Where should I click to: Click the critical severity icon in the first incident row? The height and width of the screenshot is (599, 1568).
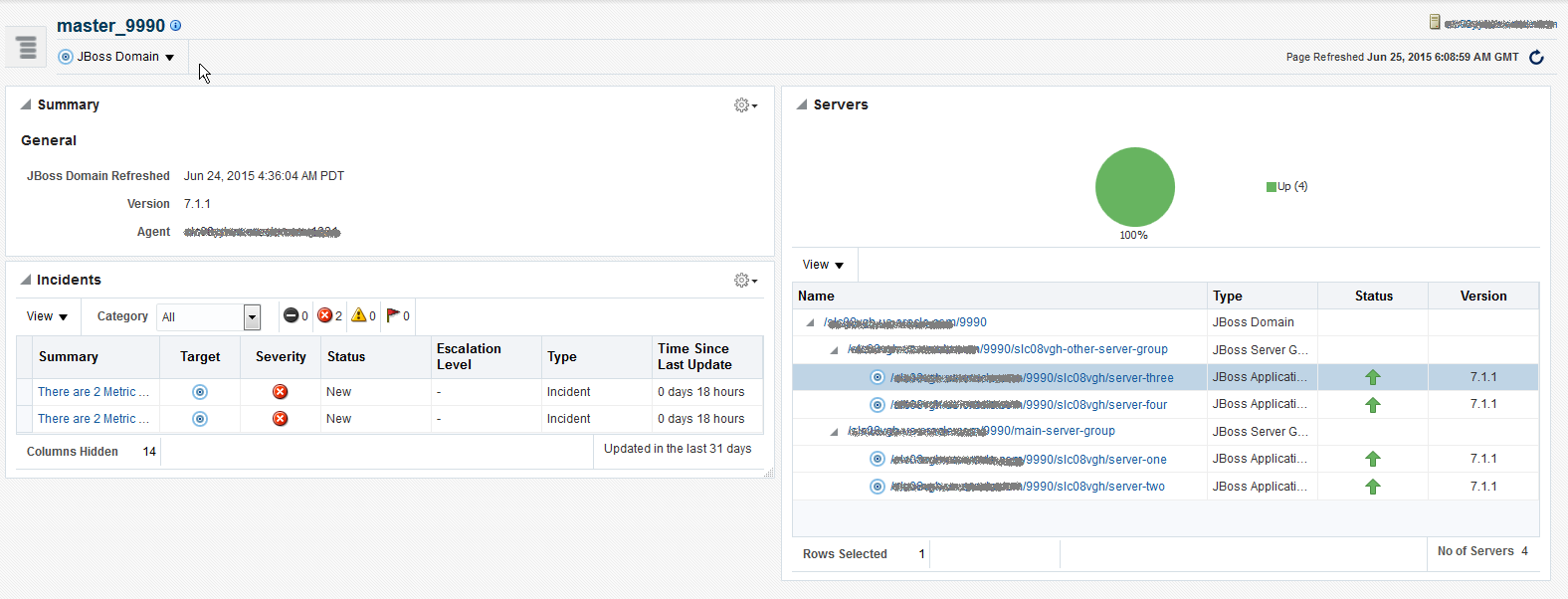[x=281, y=392]
